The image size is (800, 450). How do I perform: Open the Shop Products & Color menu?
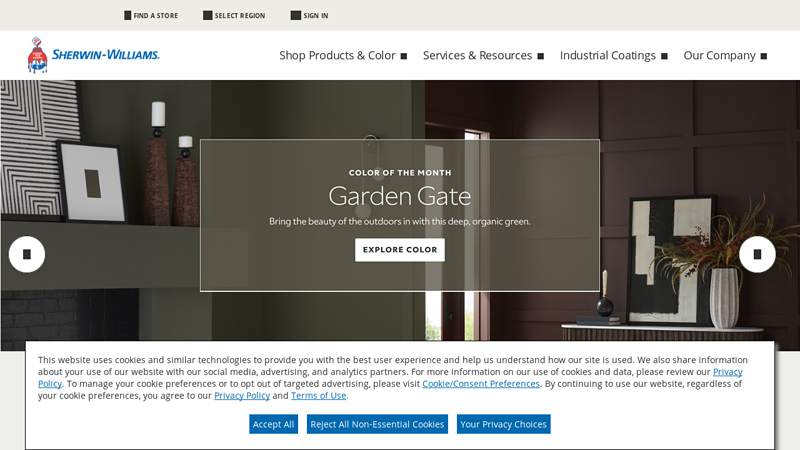[337, 56]
